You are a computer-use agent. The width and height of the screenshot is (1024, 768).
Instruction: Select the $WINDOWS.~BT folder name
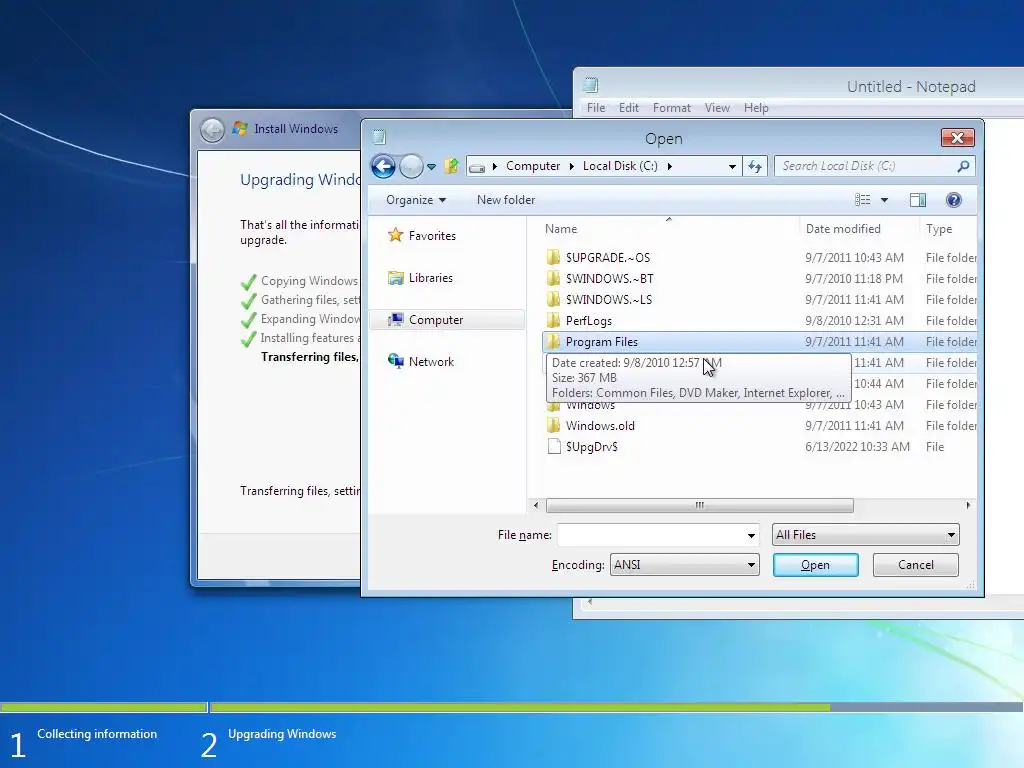click(x=609, y=279)
